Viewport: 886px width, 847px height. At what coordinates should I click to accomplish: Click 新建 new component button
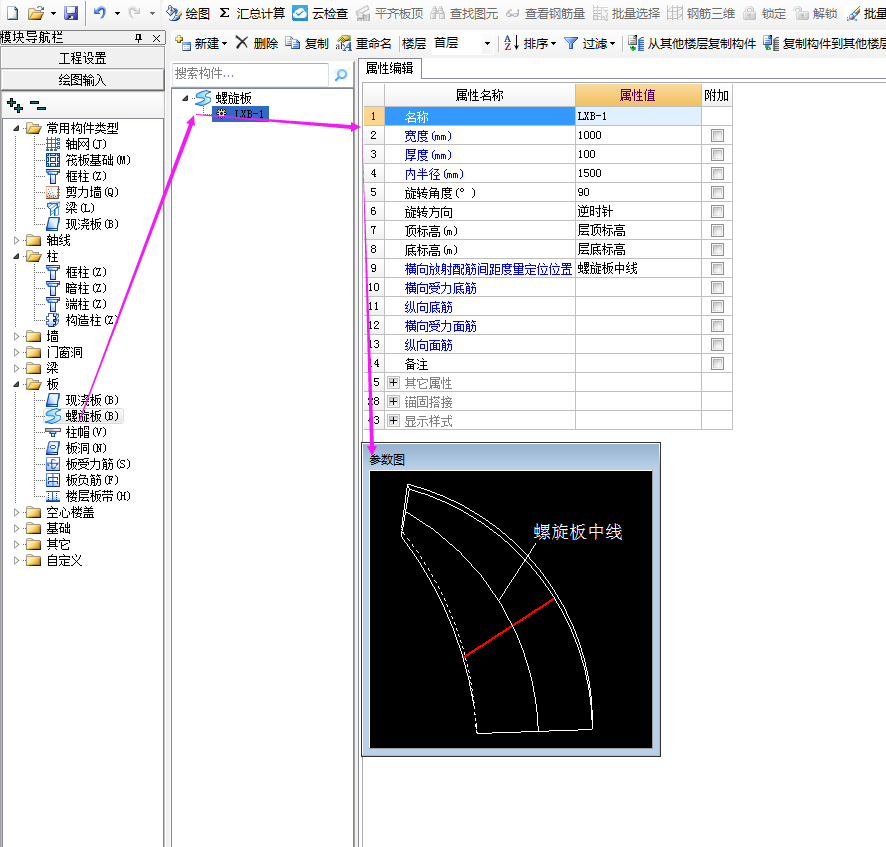click(x=201, y=43)
